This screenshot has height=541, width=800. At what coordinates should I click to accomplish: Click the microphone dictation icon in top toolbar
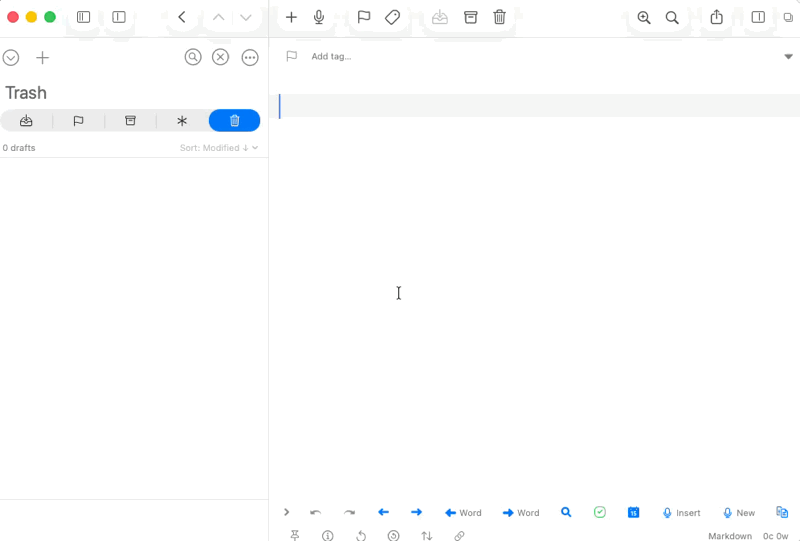click(x=319, y=17)
